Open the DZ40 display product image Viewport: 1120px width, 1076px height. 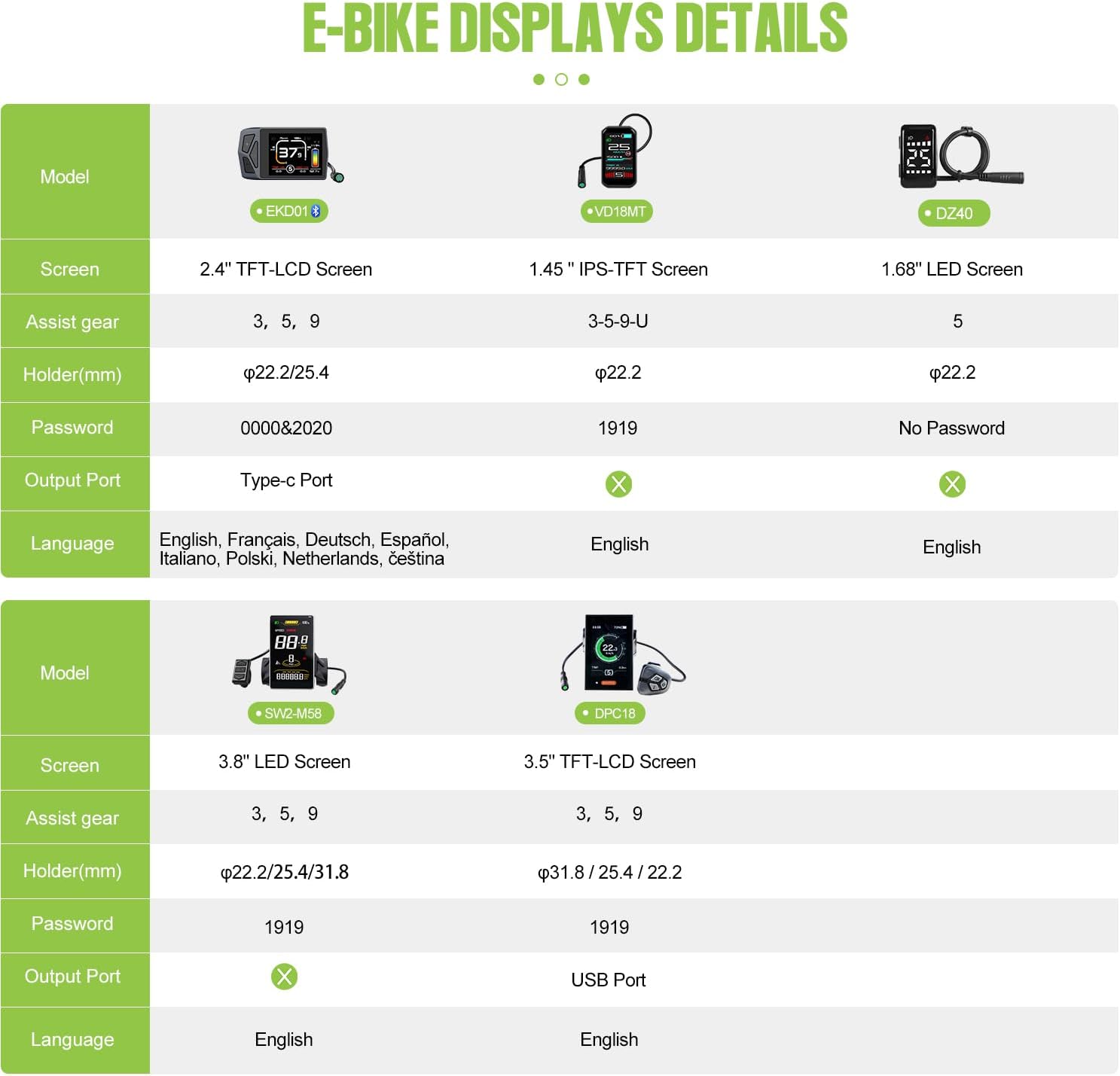tap(957, 157)
